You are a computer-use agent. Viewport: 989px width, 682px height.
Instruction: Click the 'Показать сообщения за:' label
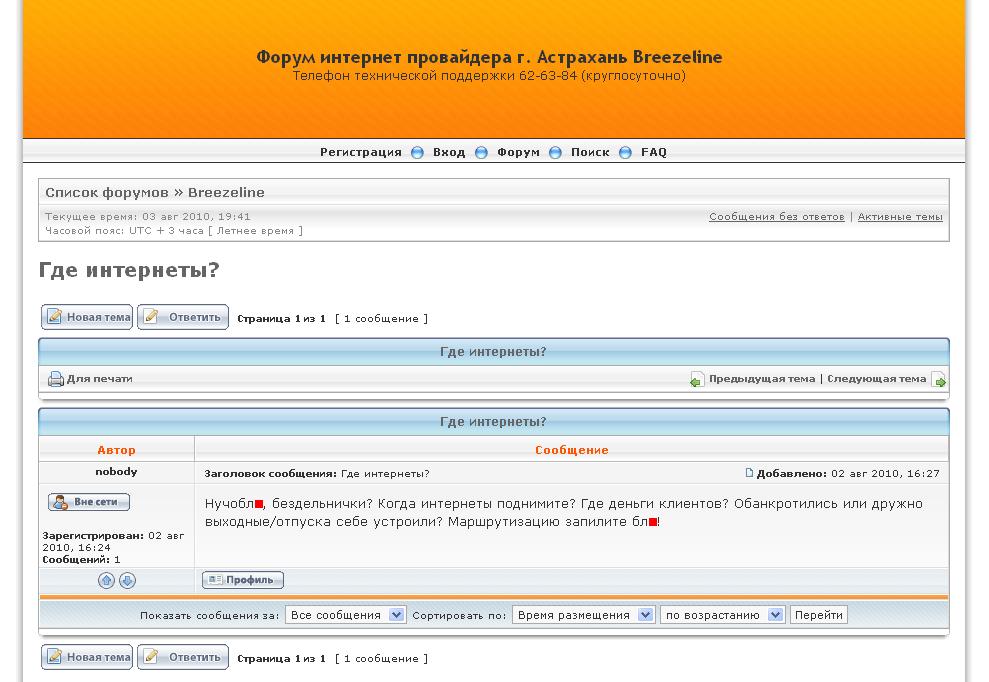pos(209,615)
